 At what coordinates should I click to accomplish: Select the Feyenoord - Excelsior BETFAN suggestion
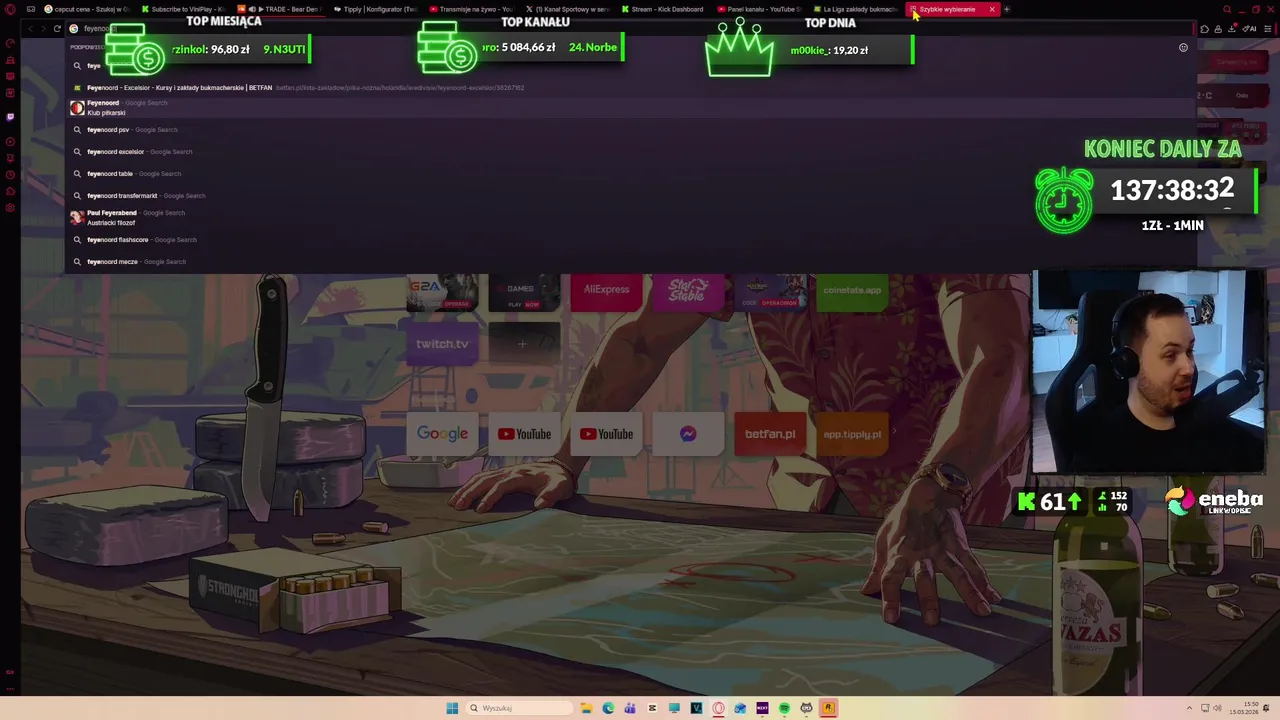click(630, 88)
